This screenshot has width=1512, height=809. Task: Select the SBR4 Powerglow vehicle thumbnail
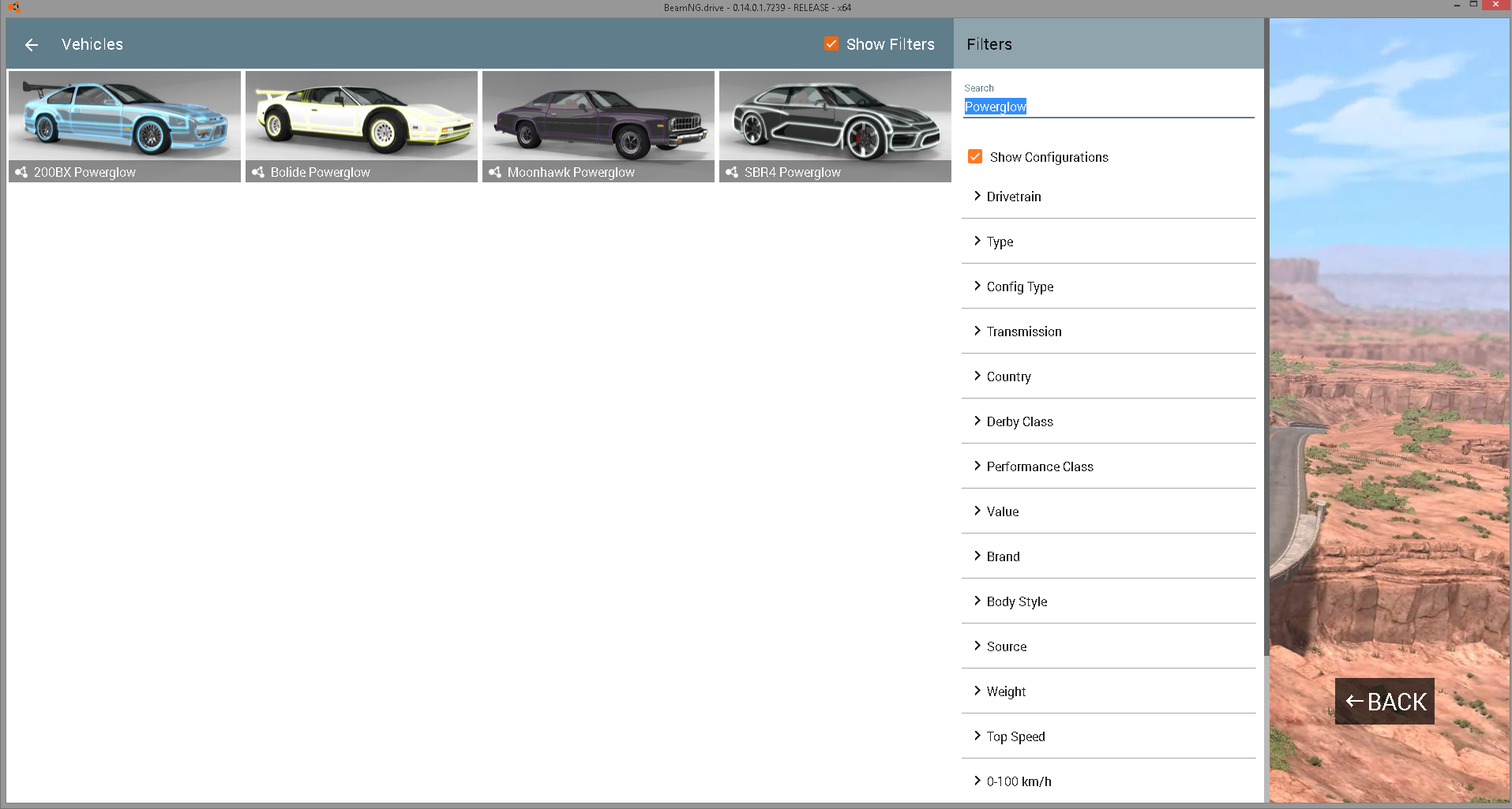835,126
